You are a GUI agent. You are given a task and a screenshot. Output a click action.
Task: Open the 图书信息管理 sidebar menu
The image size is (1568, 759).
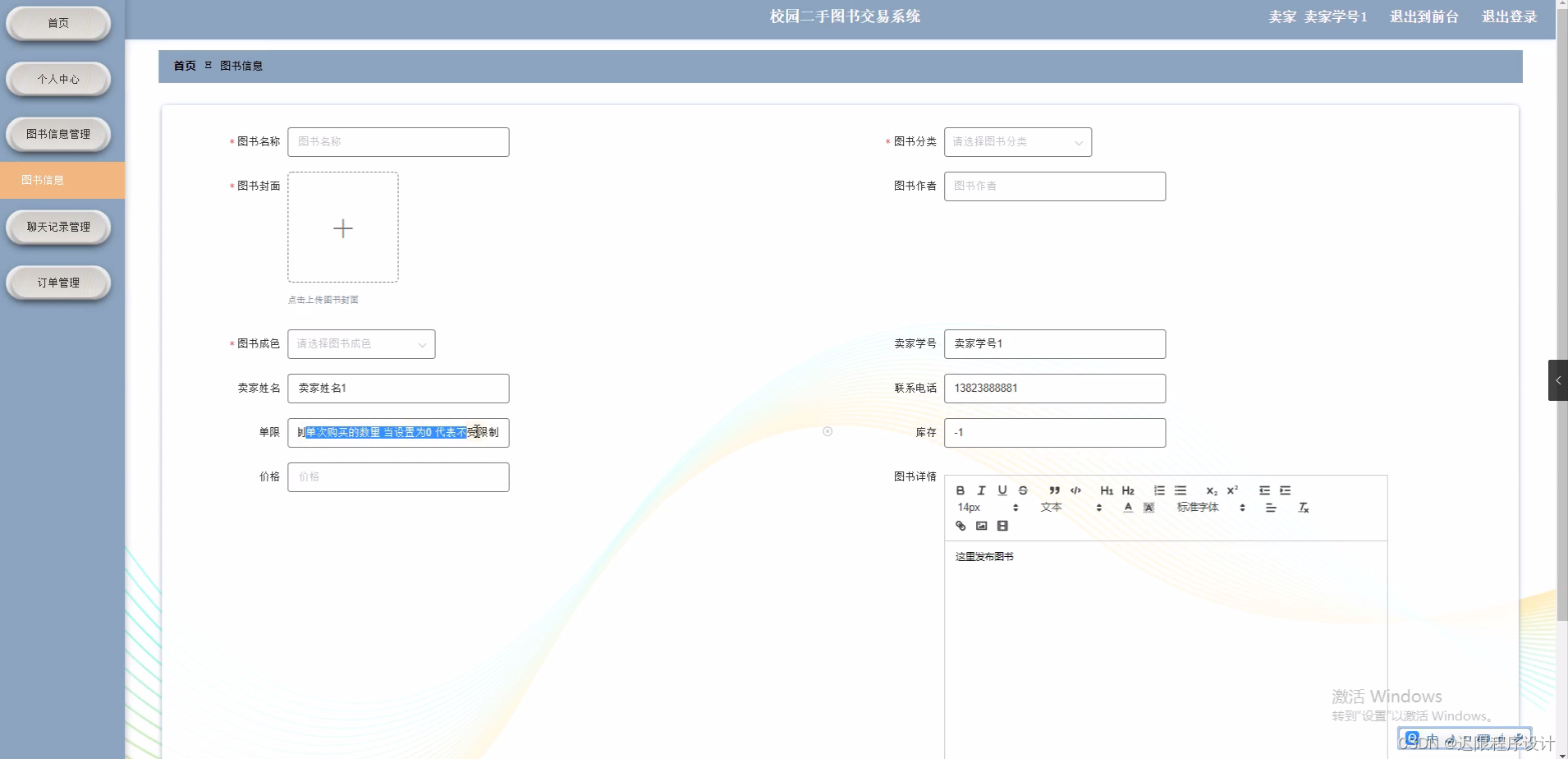pyautogui.click(x=58, y=134)
